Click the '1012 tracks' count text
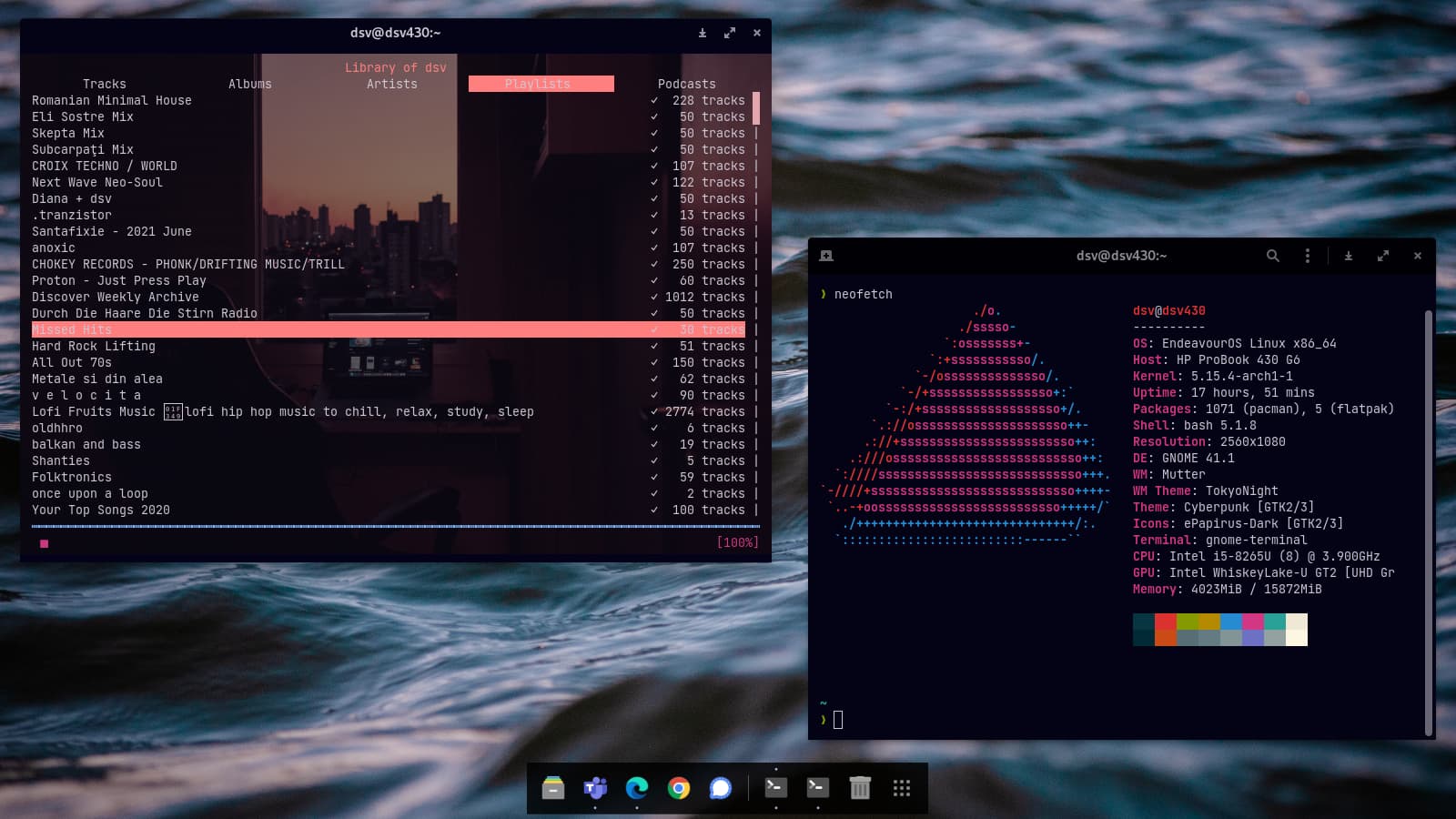1456x819 pixels. pyautogui.click(x=705, y=297)
